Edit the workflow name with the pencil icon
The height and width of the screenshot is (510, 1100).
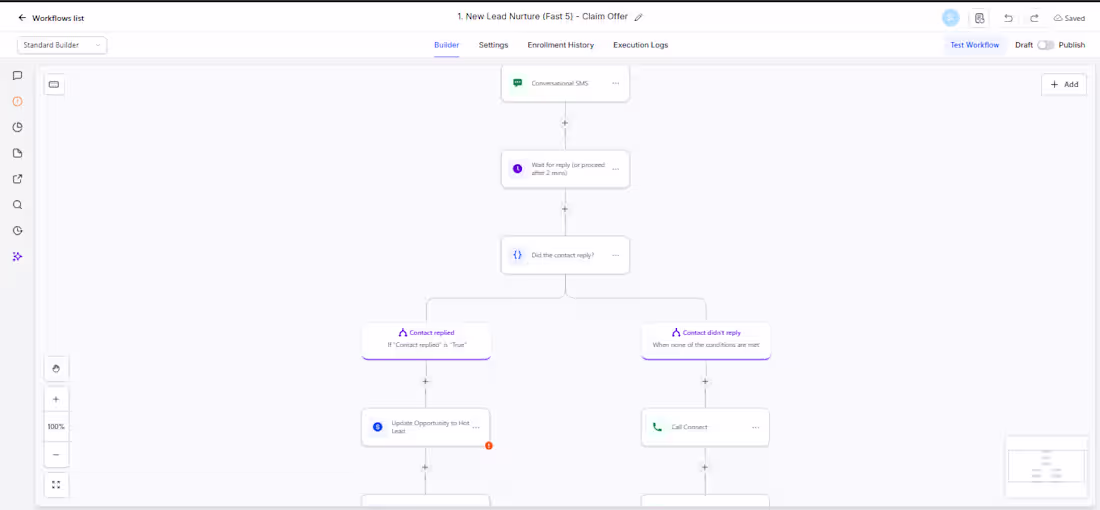tap(638, 18)
